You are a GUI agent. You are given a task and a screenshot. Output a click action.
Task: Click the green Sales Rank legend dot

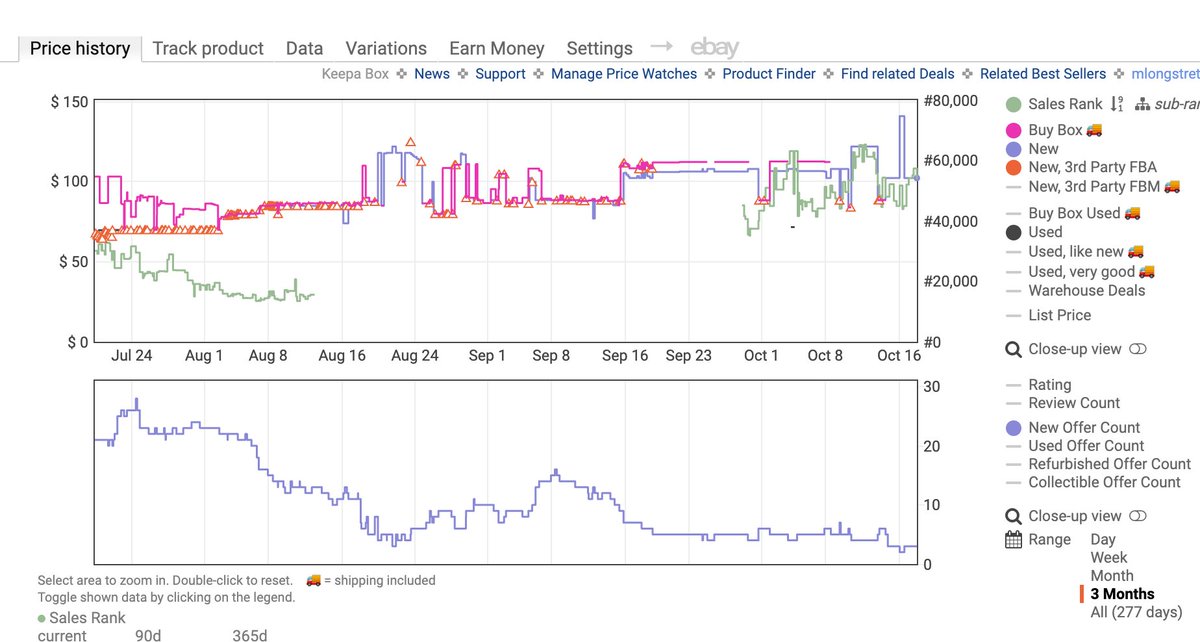click(1014, 104)
